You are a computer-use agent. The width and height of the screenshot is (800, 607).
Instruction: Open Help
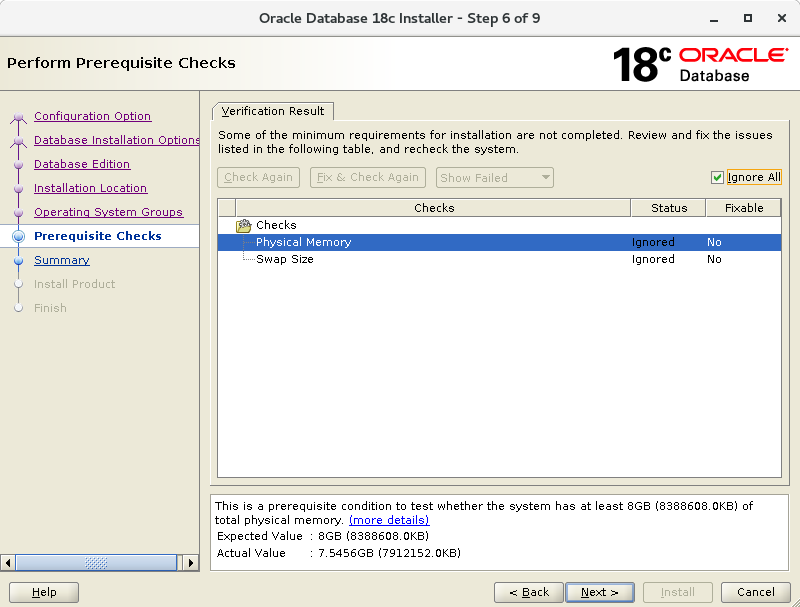[44, 592]
